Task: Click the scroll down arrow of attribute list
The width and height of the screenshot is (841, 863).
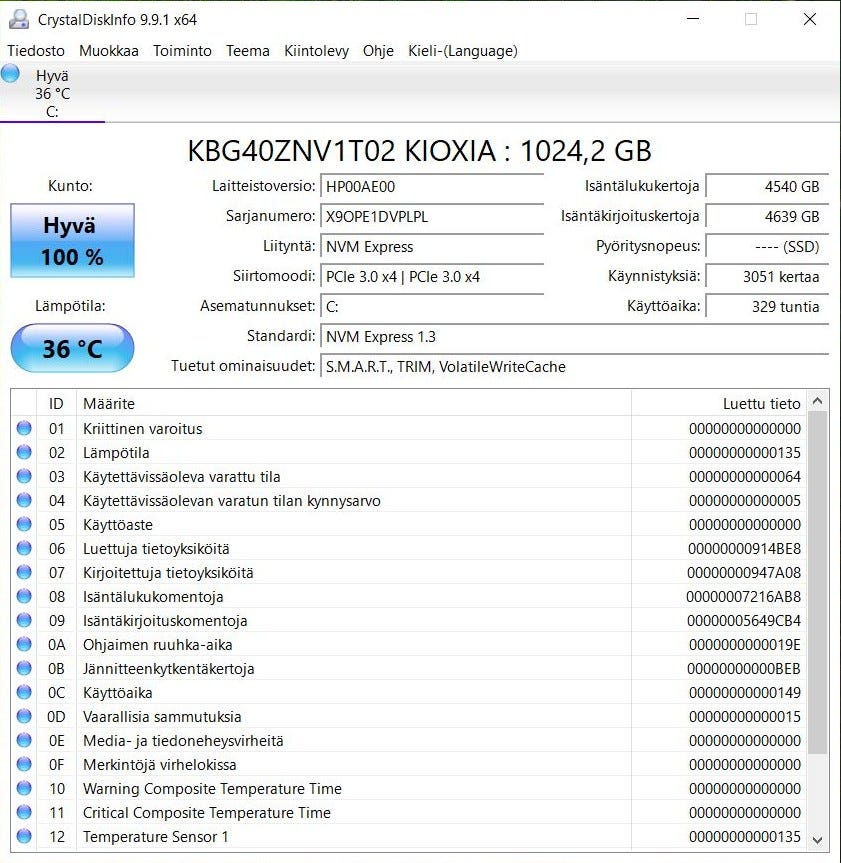Action: point(817,840)
